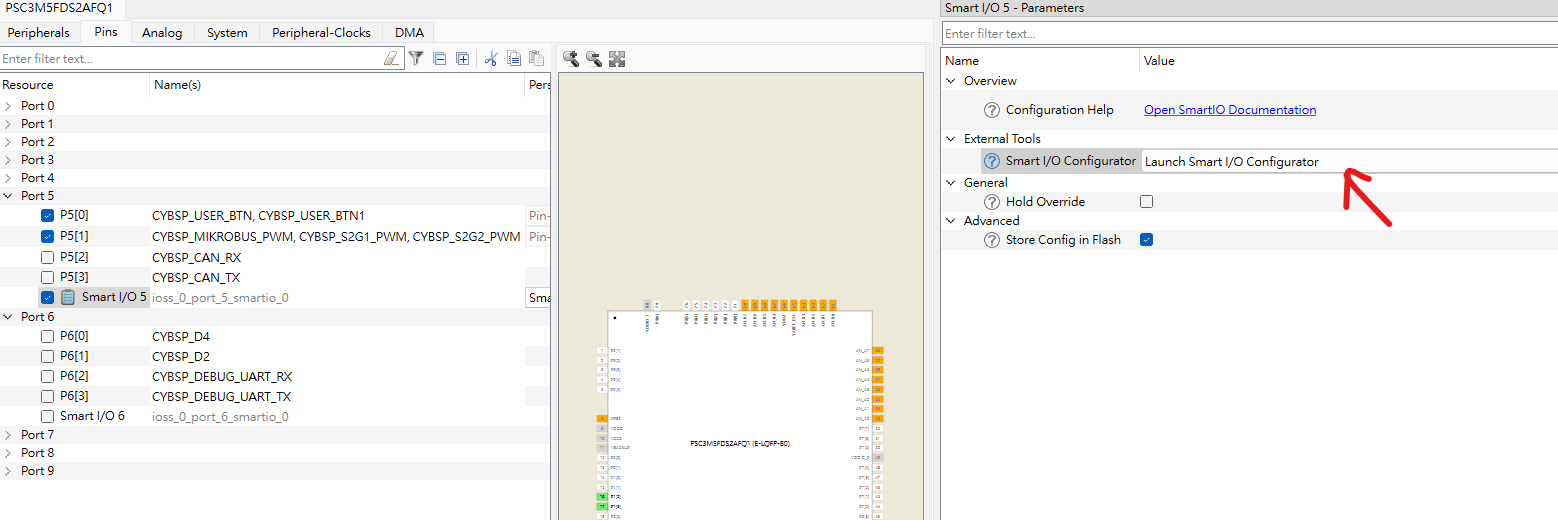The image size is (1558, 520).
Task: Zoom out of the chip package view
Action: click(594, 59)
